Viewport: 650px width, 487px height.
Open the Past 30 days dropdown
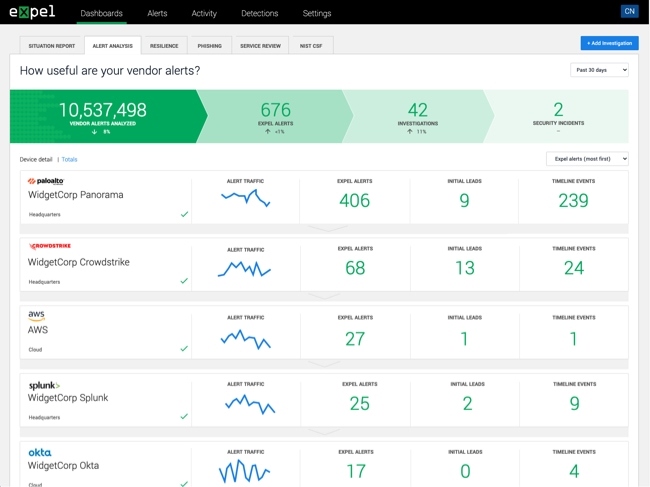[x=599, y=70]
